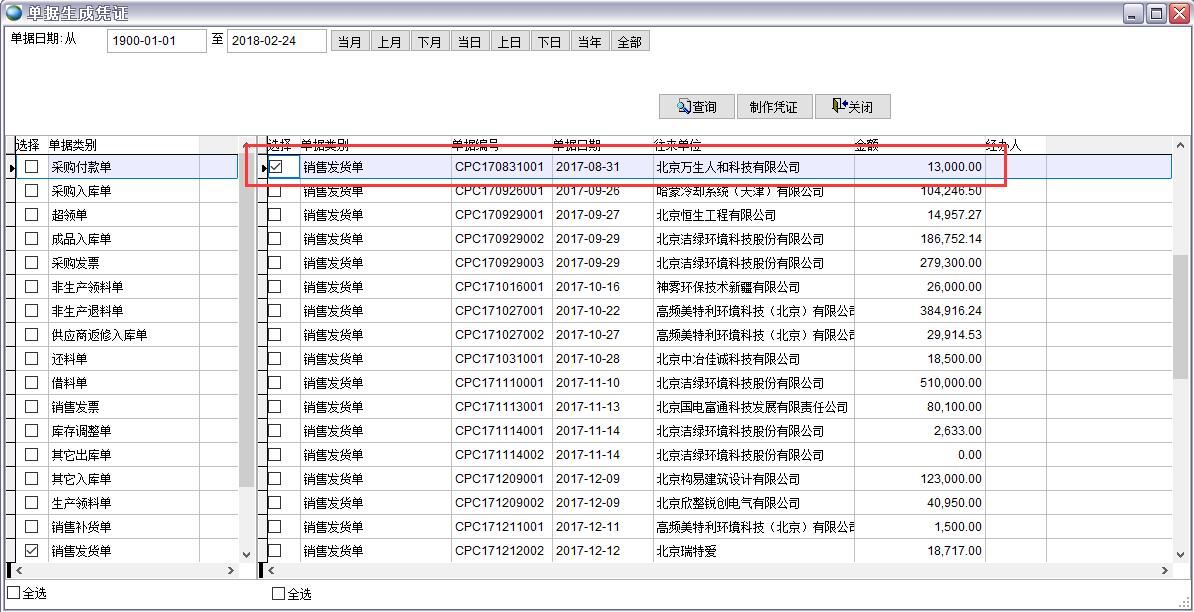This screenshot has height=612, width=1194.
Task: Sort by the 金额 column header
Action: point(866,145)
